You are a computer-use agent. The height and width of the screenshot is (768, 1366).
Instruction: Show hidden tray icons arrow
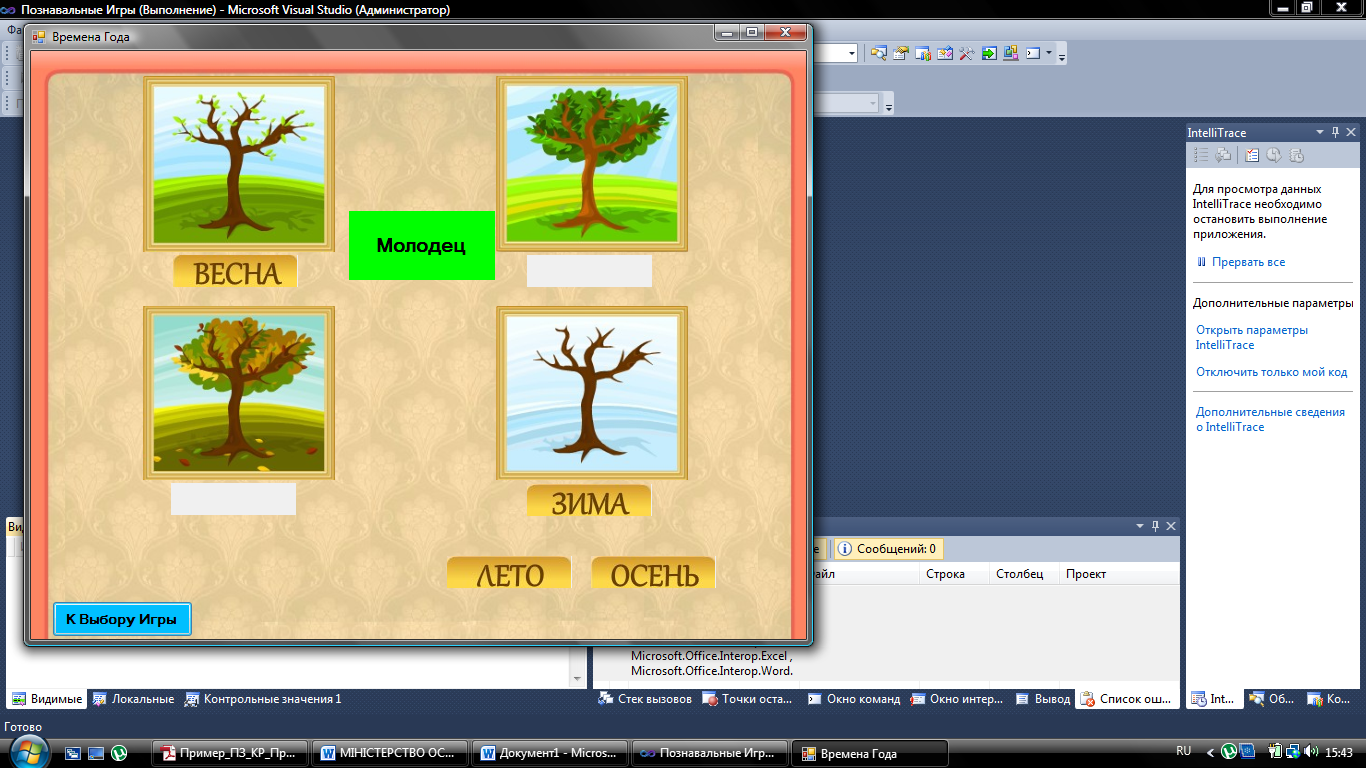click(x=1209, y=752)
